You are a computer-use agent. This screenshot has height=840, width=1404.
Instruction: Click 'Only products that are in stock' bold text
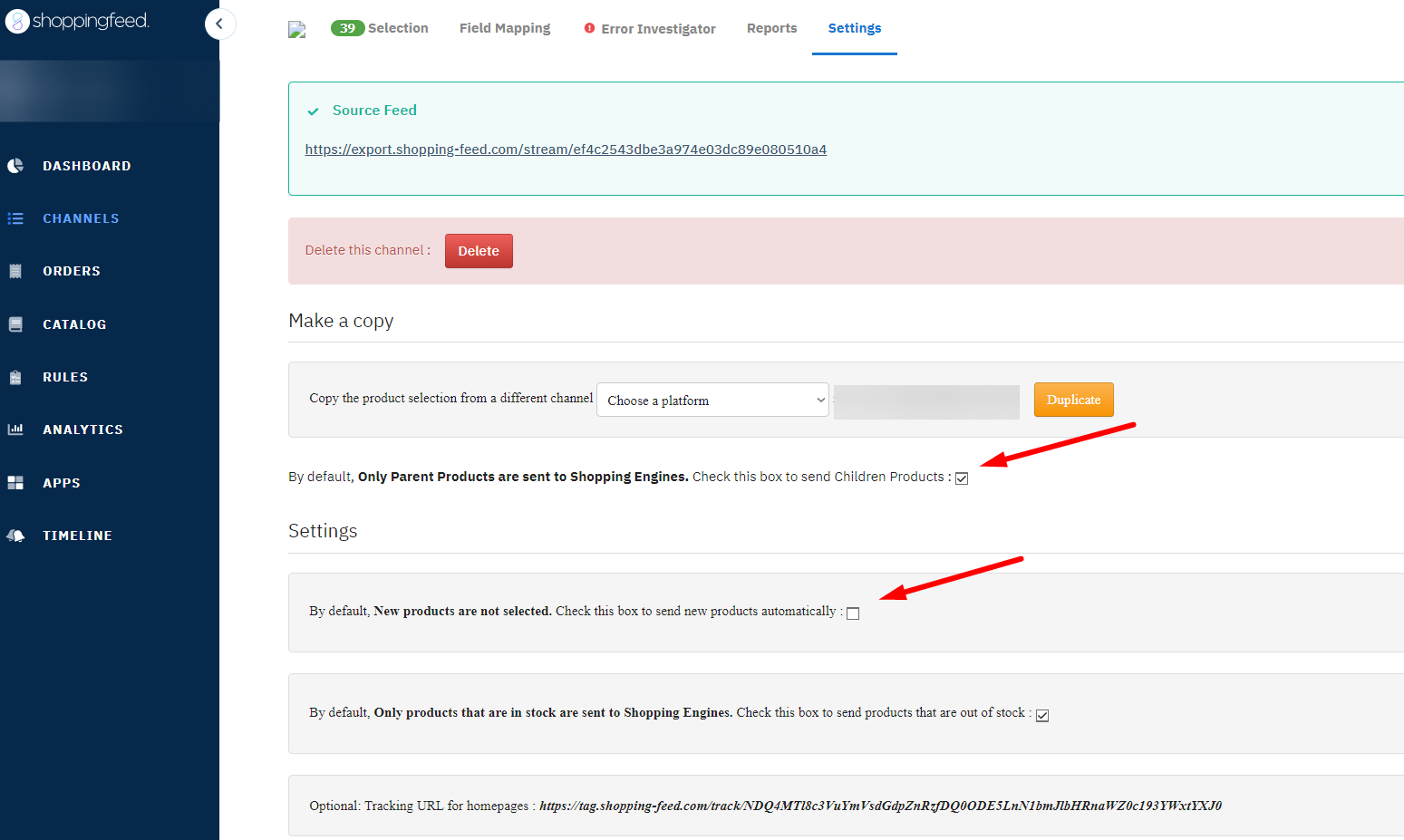(553, 713)
